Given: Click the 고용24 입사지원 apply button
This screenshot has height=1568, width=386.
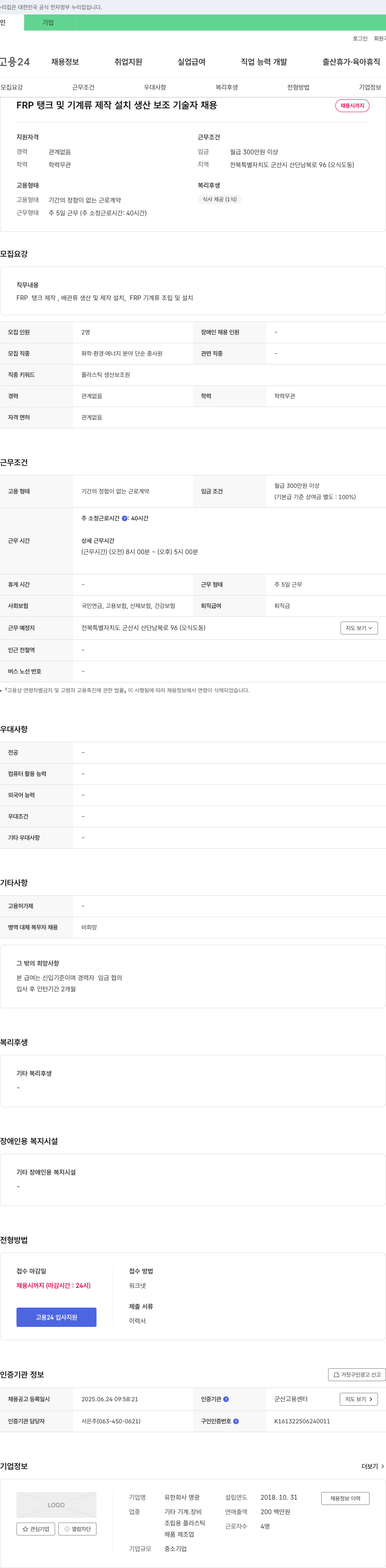Looking at the screenshot, I should point(56,1316).
